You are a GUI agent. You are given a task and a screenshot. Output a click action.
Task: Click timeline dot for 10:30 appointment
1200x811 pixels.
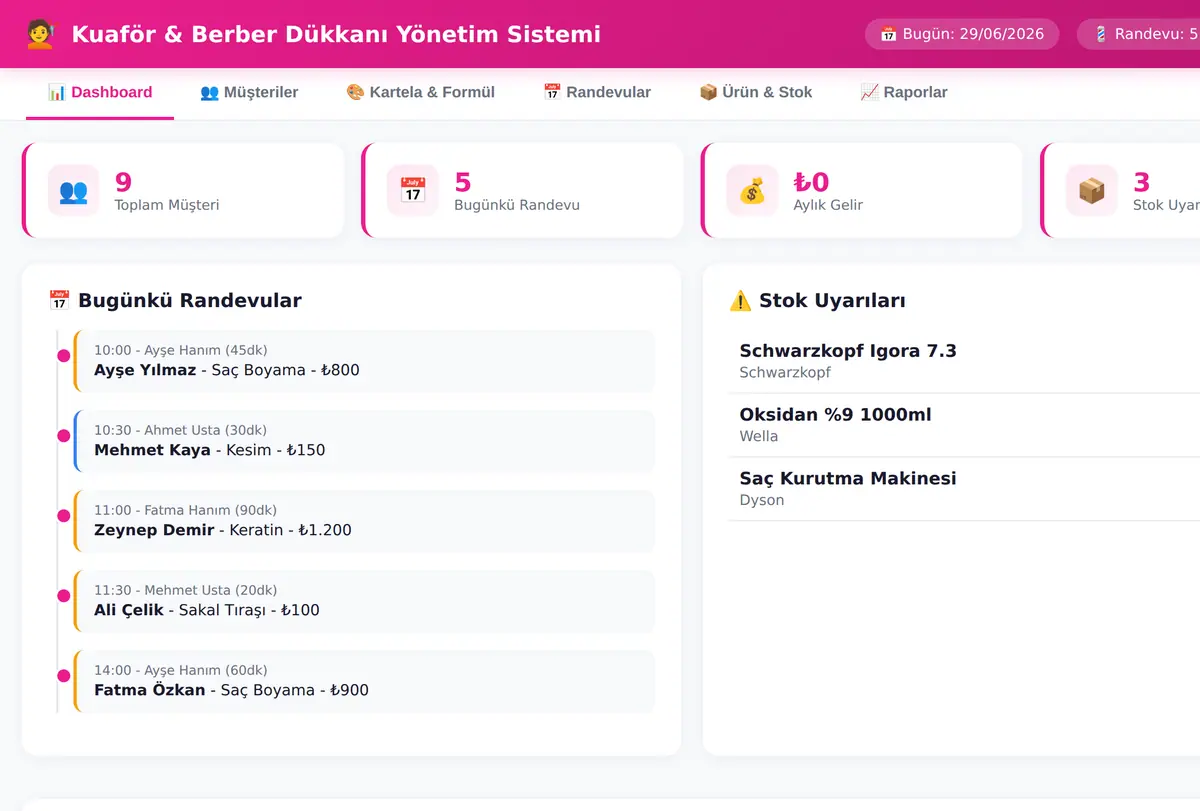pyautogui.click(x=64, y=435)
